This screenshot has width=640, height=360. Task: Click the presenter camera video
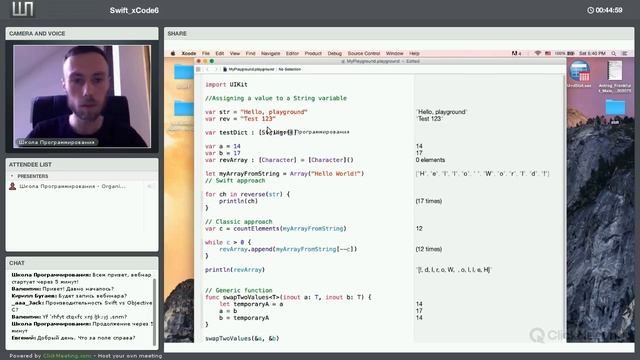(82, 96)
